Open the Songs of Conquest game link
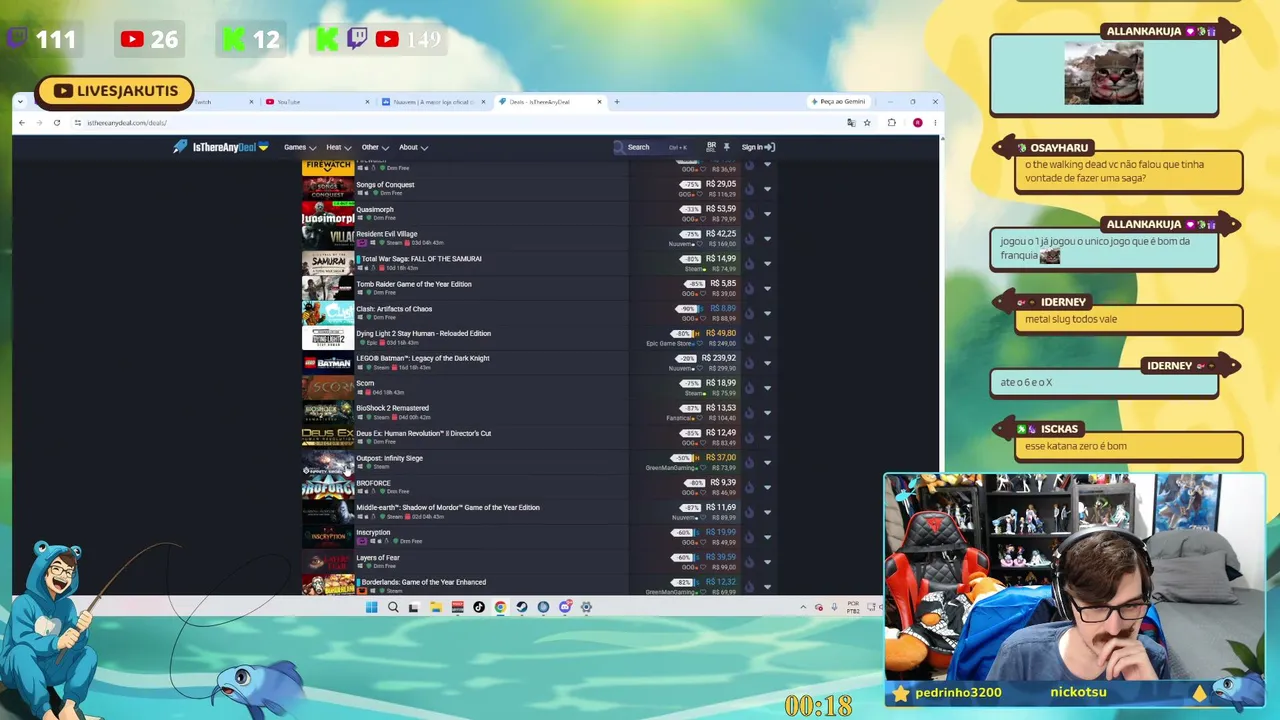 coord(385,185)
